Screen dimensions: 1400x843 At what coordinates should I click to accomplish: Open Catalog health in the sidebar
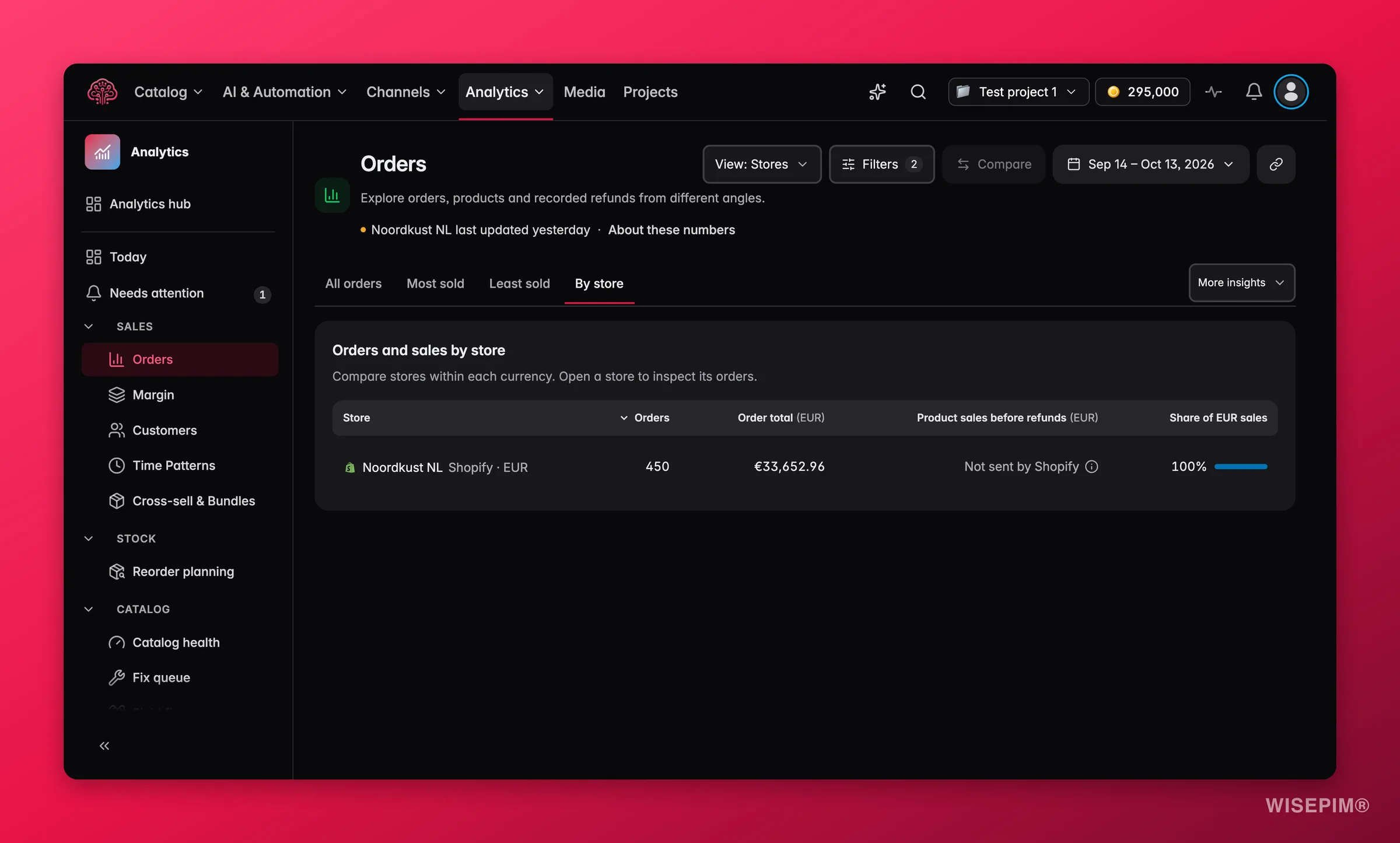180,642
